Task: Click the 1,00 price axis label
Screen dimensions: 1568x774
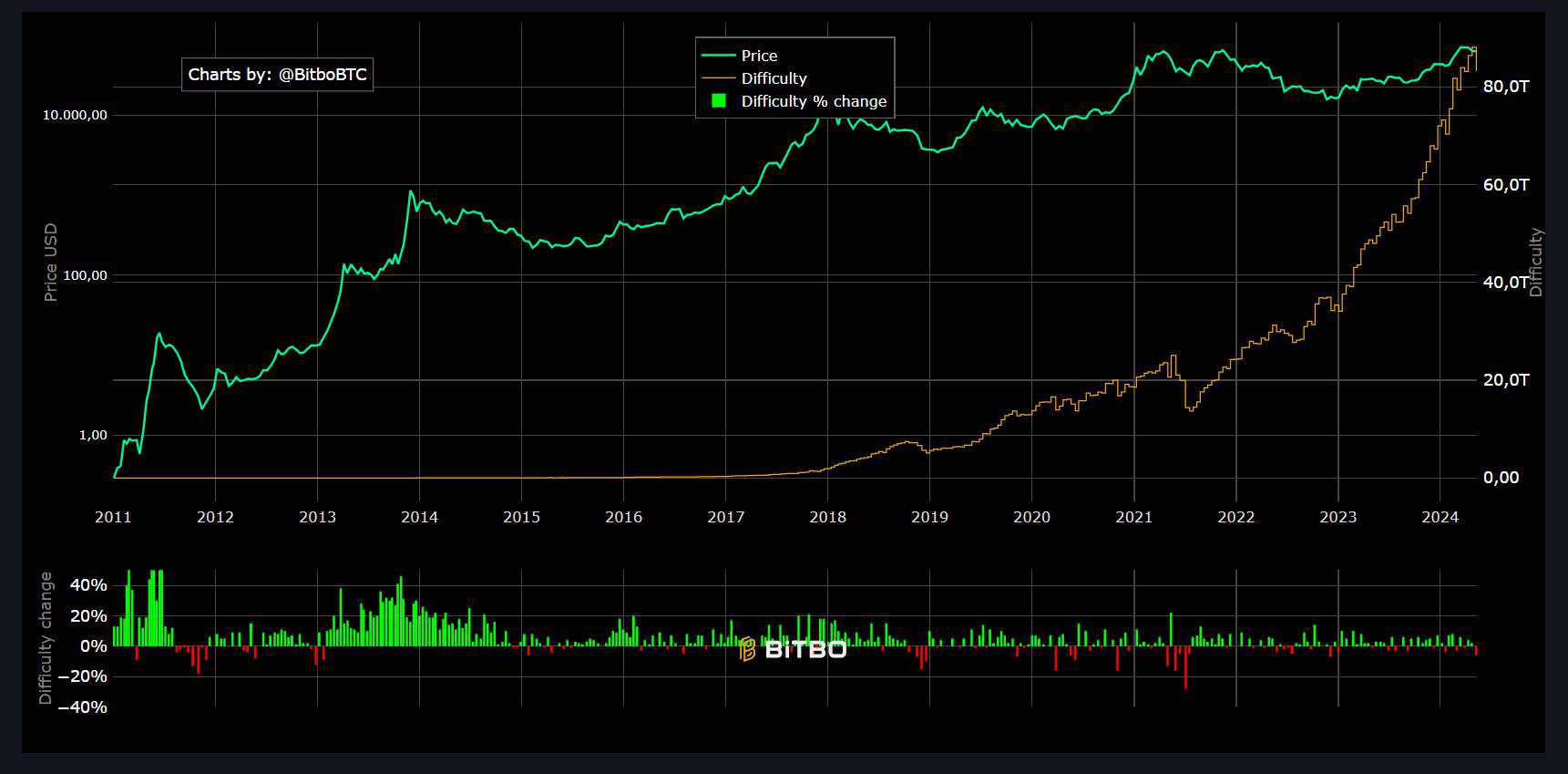Action: tap(92, 436)
